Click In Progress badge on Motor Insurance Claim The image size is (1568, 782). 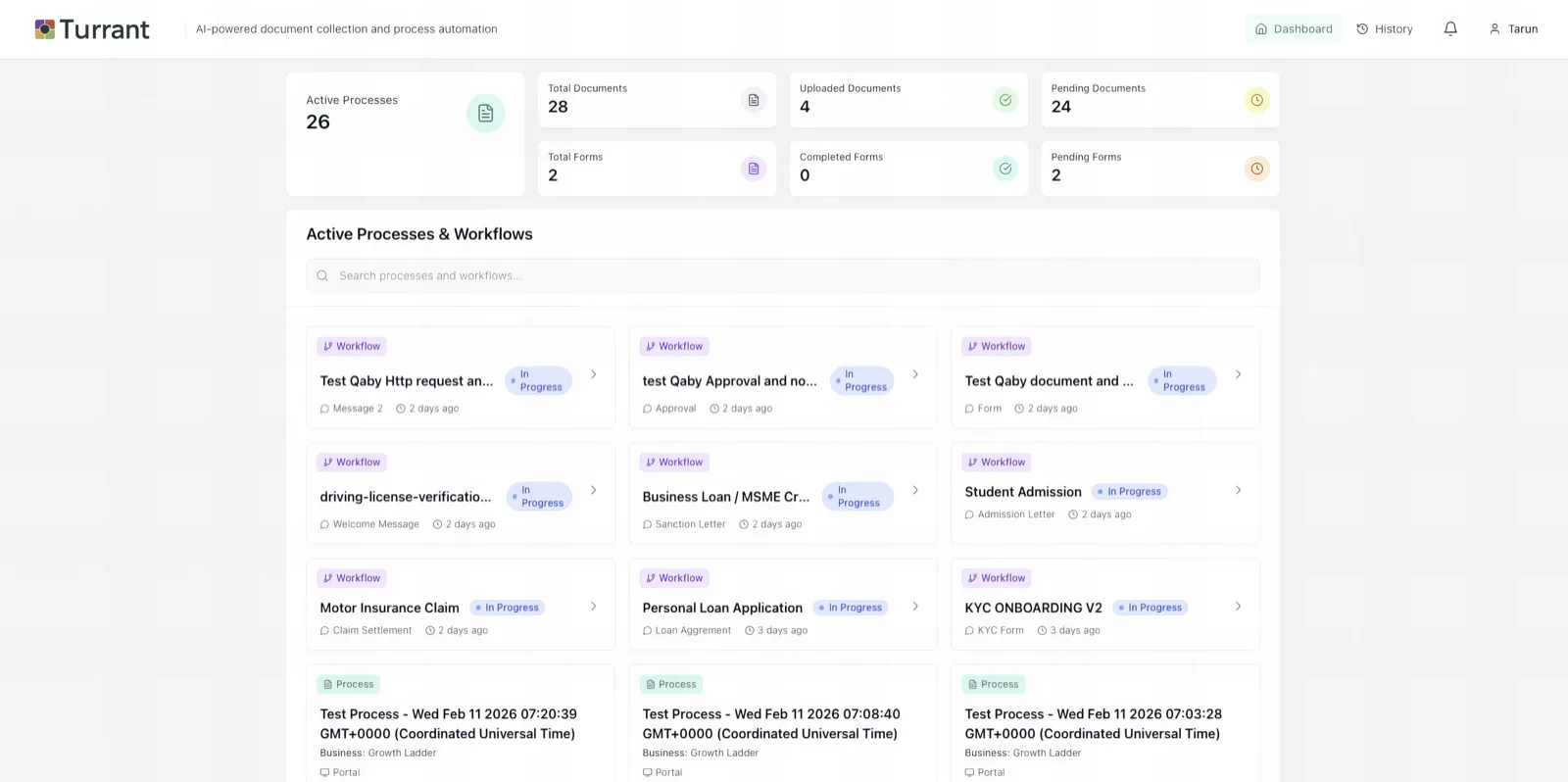[x=508, y=608]
